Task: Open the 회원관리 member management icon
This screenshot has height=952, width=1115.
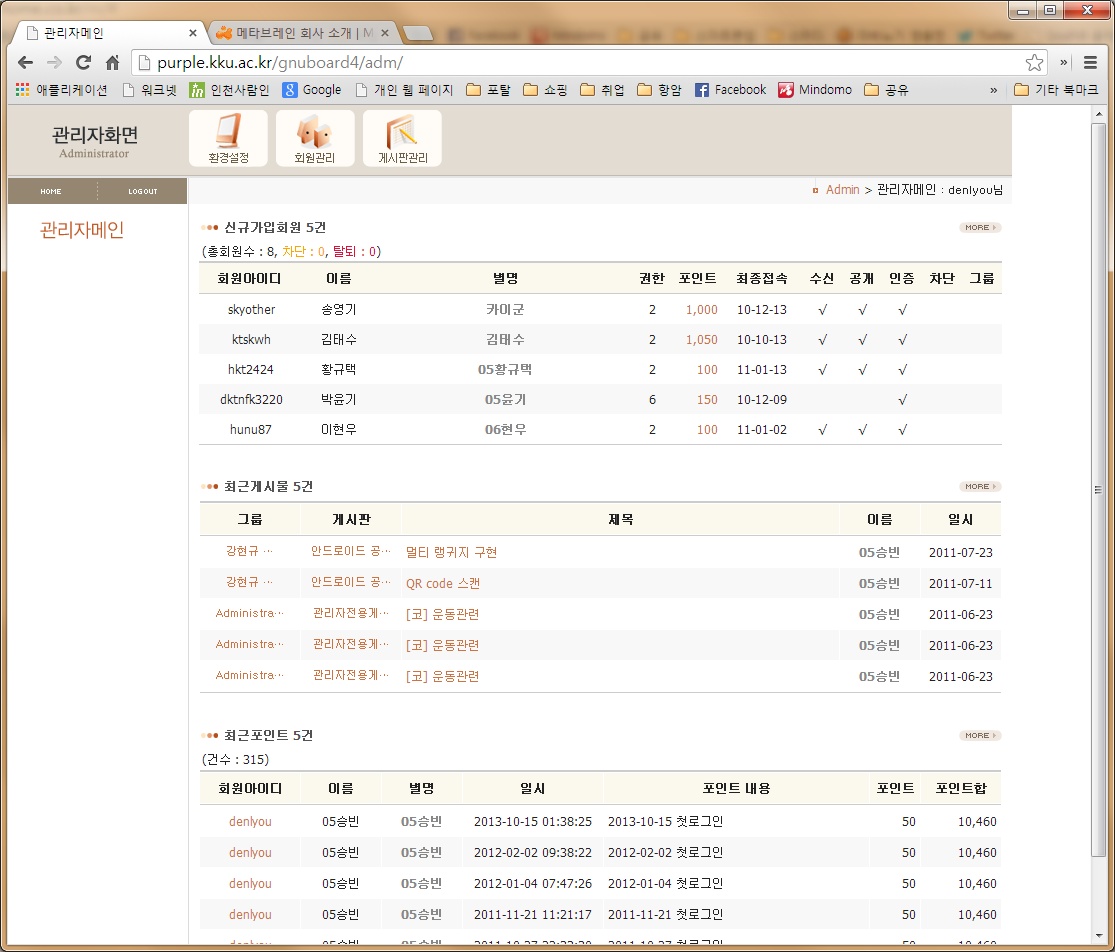Action: click(x=314, y=138)
